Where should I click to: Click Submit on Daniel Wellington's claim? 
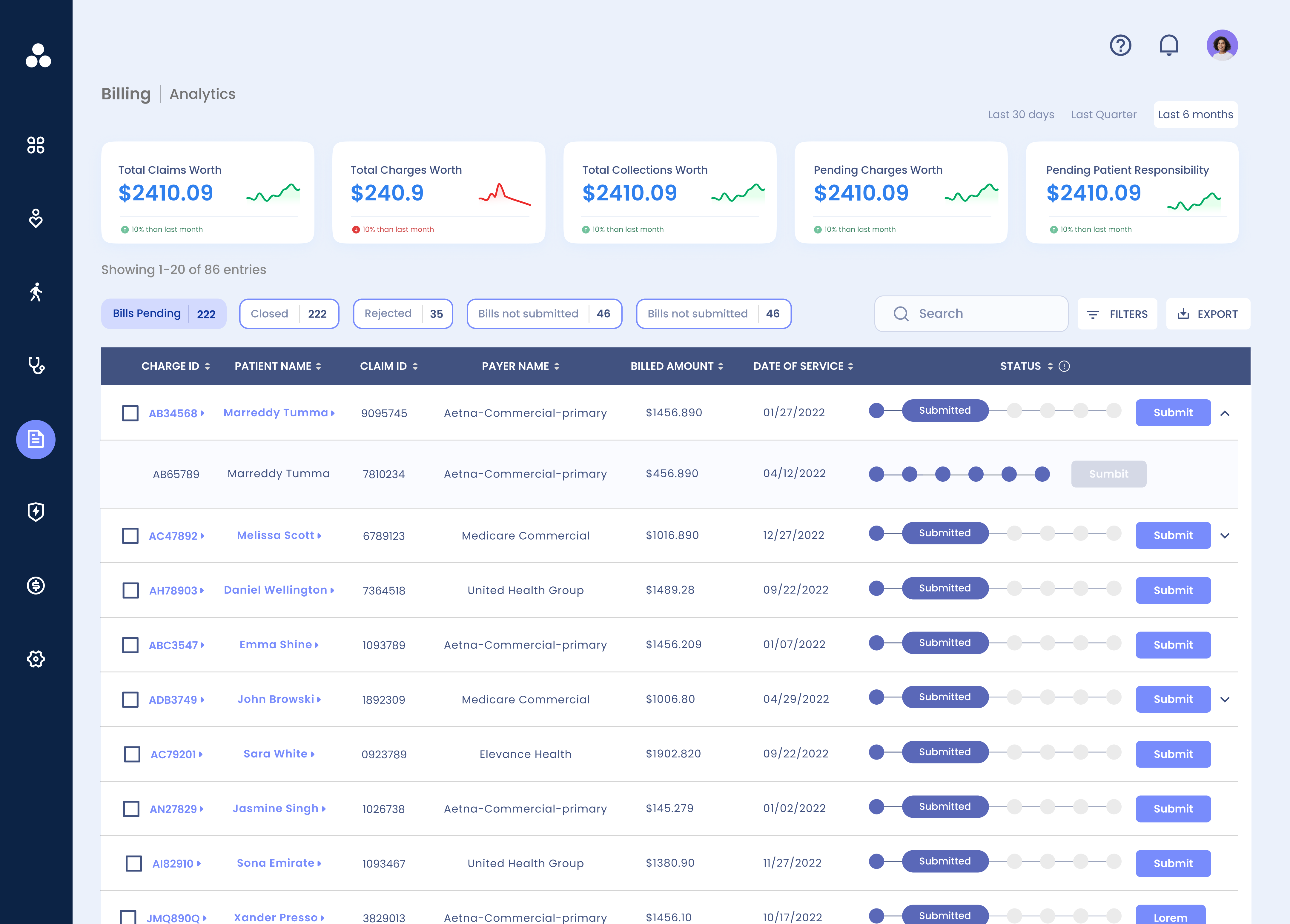pyautogui.click(x=1173, y=590)
